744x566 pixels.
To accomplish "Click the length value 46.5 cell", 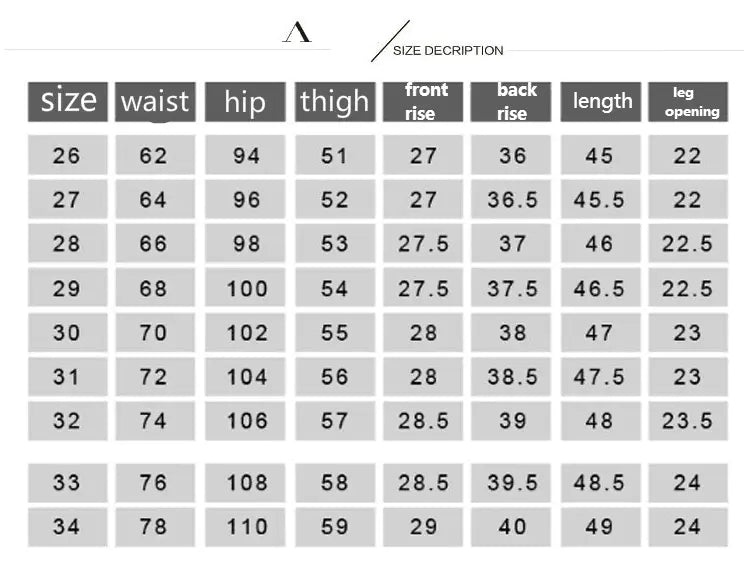I will 600,289.
